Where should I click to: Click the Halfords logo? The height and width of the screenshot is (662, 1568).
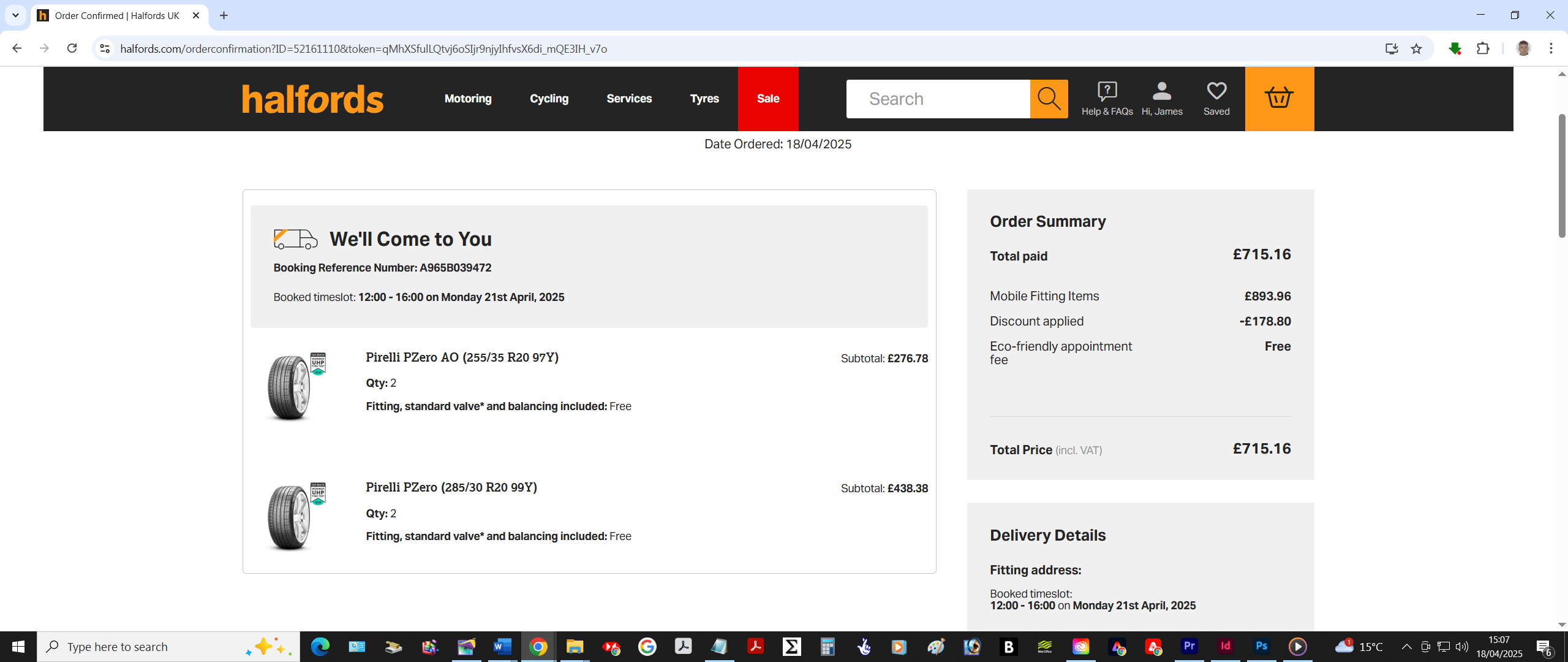click(x=312, y=99)
